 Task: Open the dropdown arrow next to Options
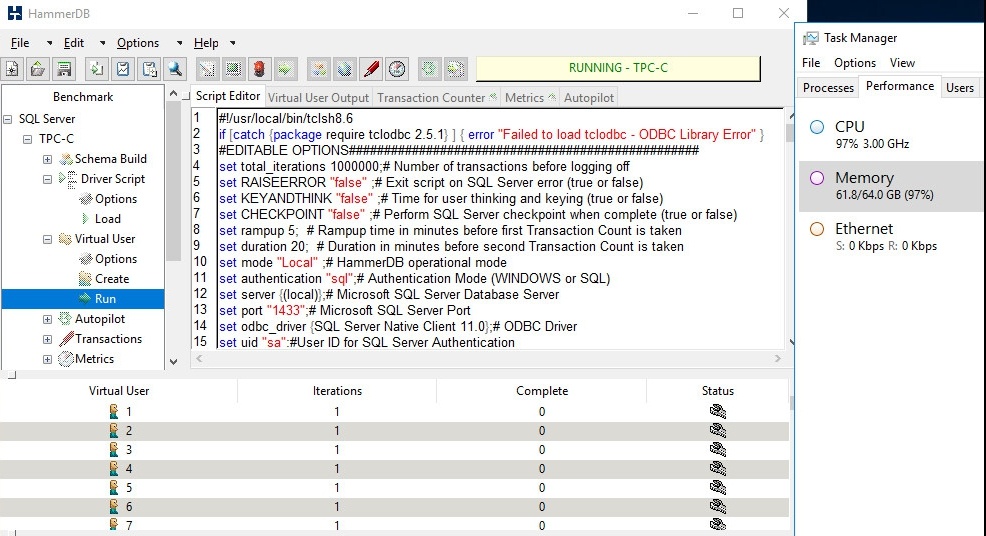point(179,43)
